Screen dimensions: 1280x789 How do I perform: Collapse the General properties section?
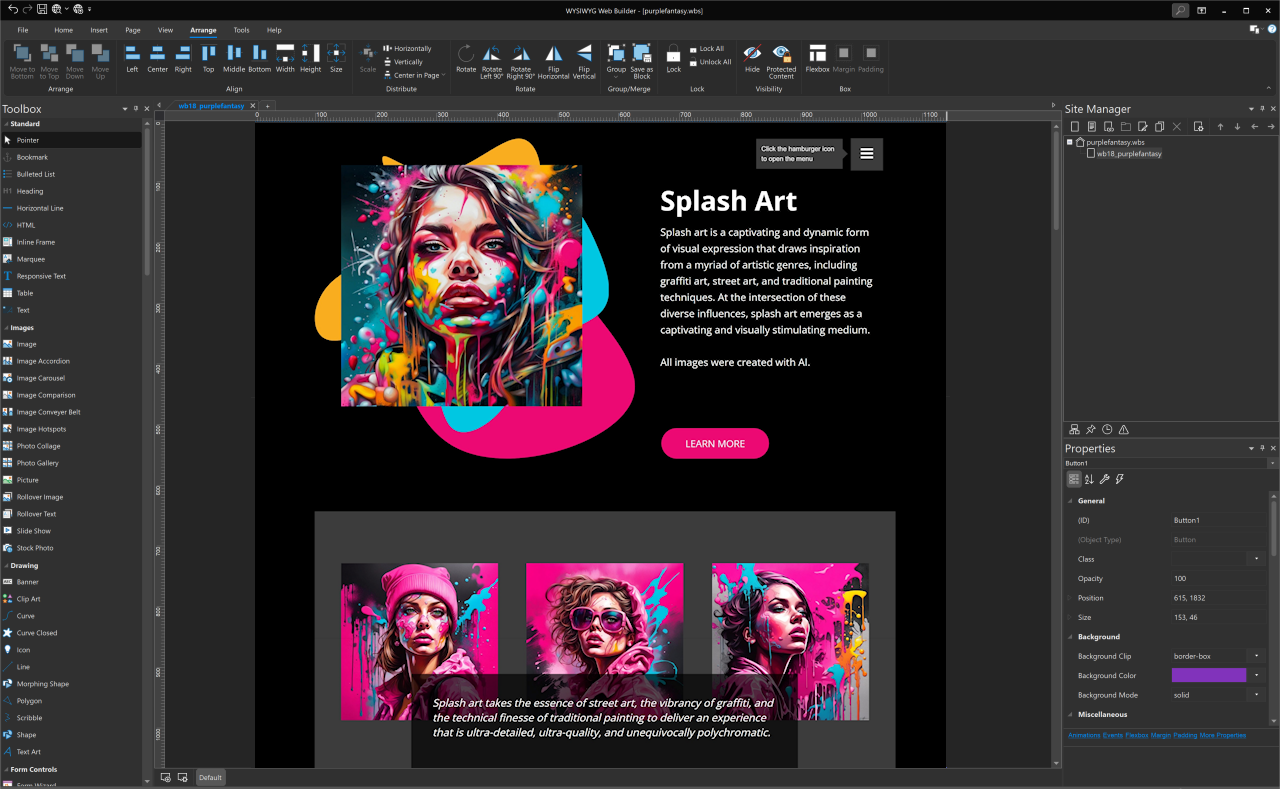click(x=1070, y=501)
